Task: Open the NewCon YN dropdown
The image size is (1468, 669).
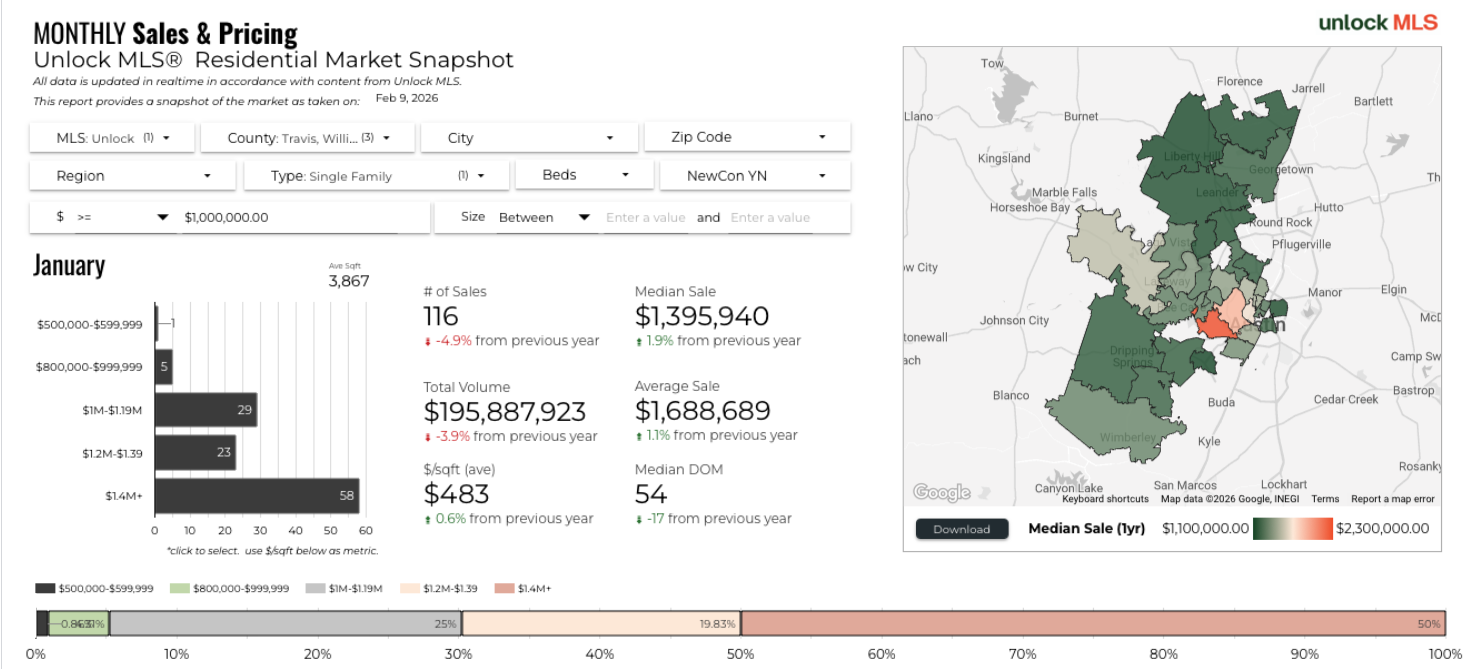Action: pos(755,175)
